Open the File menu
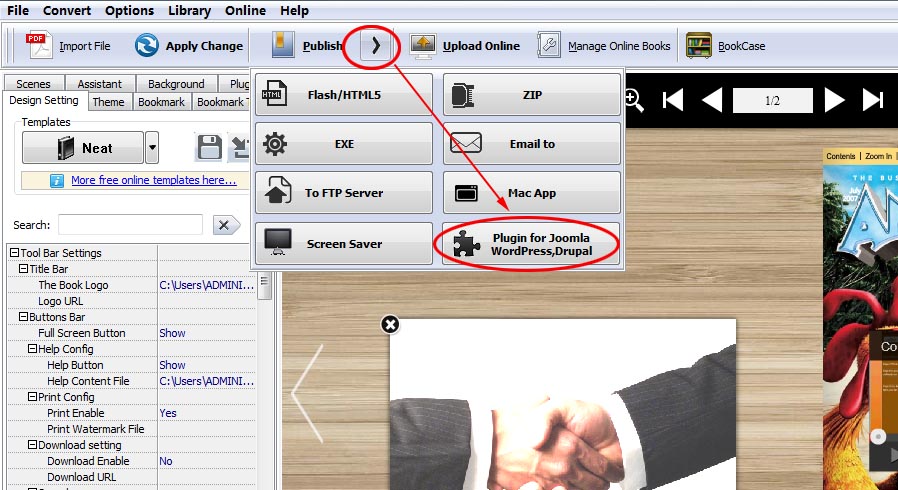 18,10
